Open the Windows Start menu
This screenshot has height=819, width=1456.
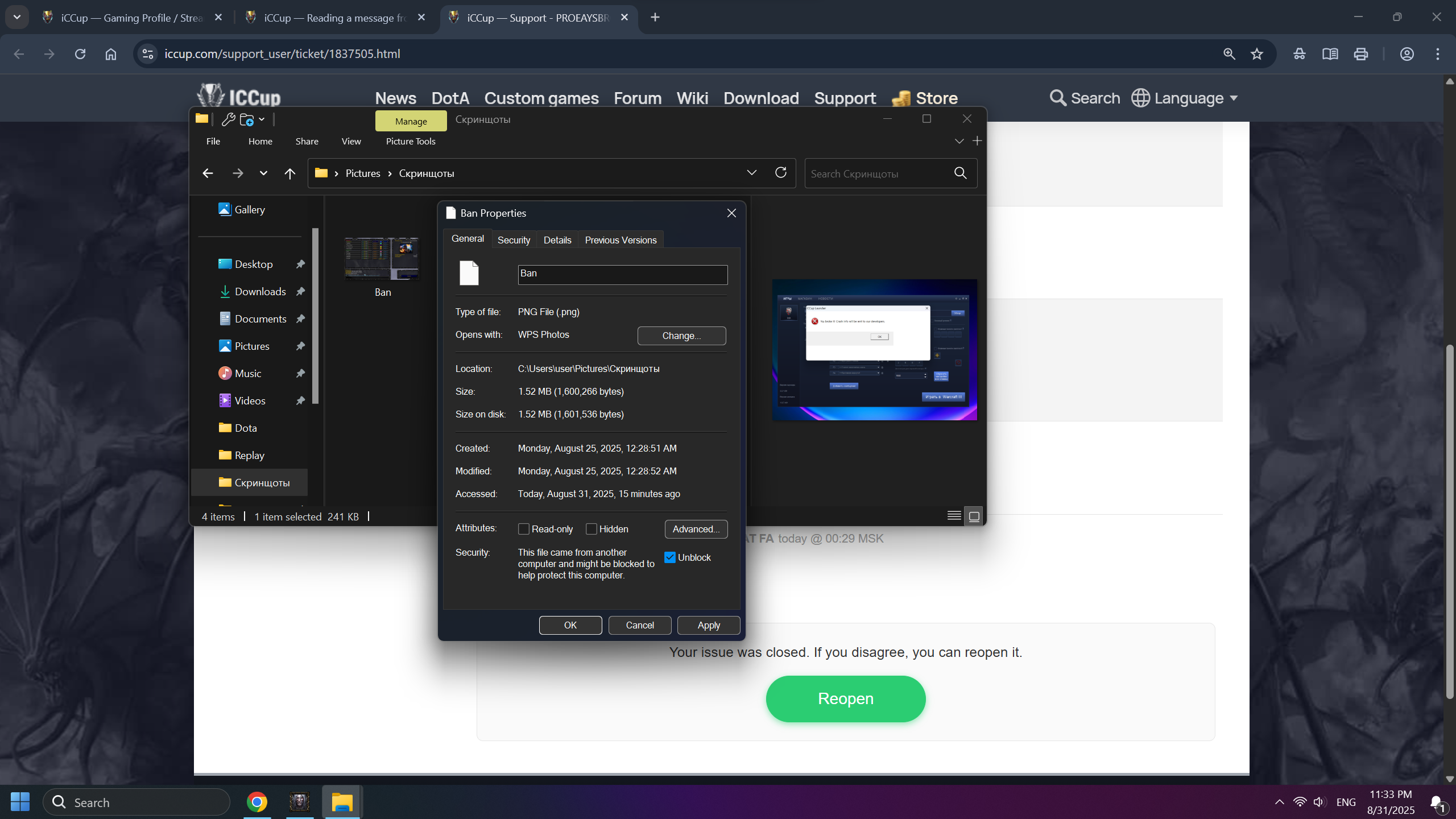click(20, 802)
